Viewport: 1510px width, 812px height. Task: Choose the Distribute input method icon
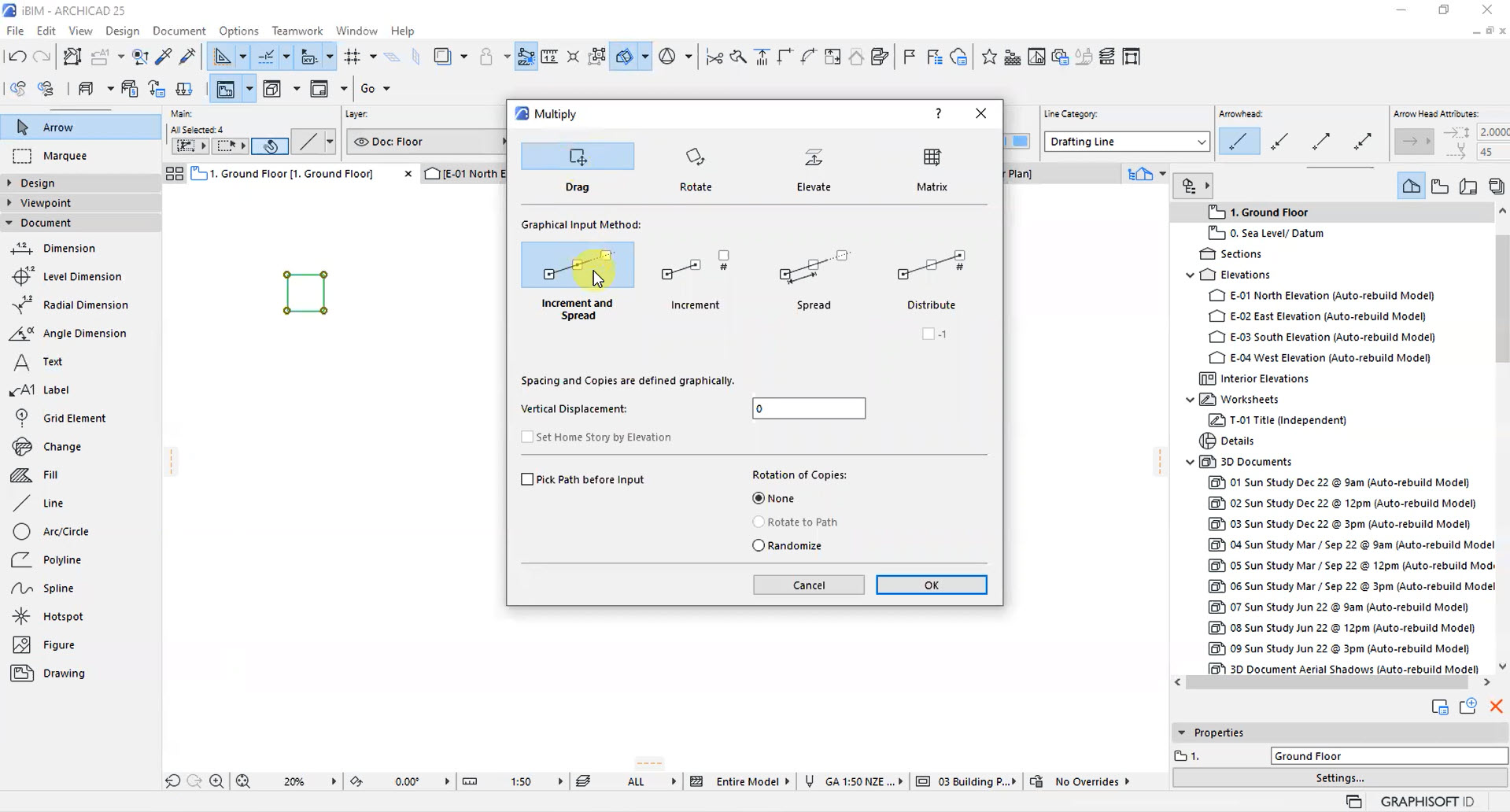pos(931,268)
